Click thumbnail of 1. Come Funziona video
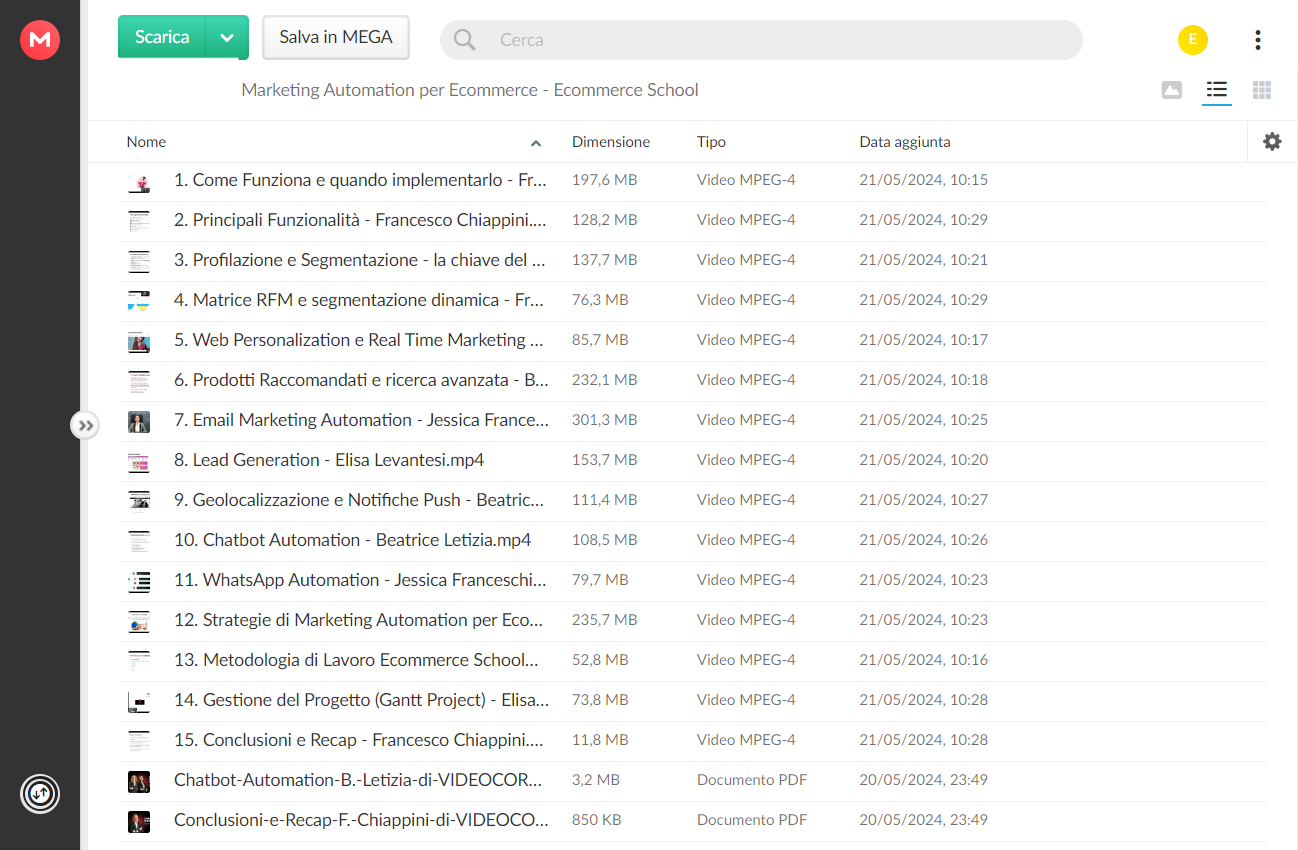The width and height of the screenshot is (1298, 850). pyautogui.click(x=139, y=182)
